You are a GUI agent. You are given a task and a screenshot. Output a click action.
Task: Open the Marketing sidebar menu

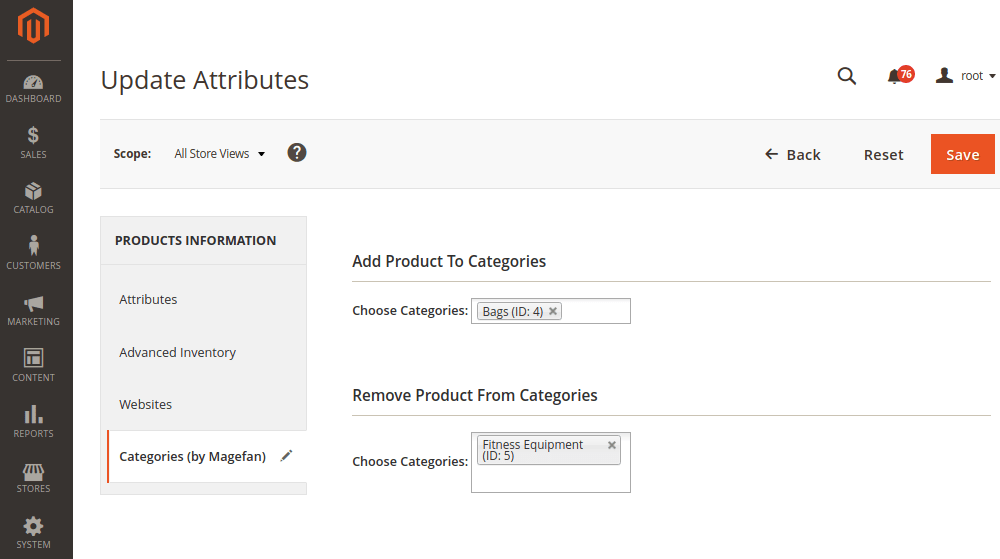(x=33, y=310)
